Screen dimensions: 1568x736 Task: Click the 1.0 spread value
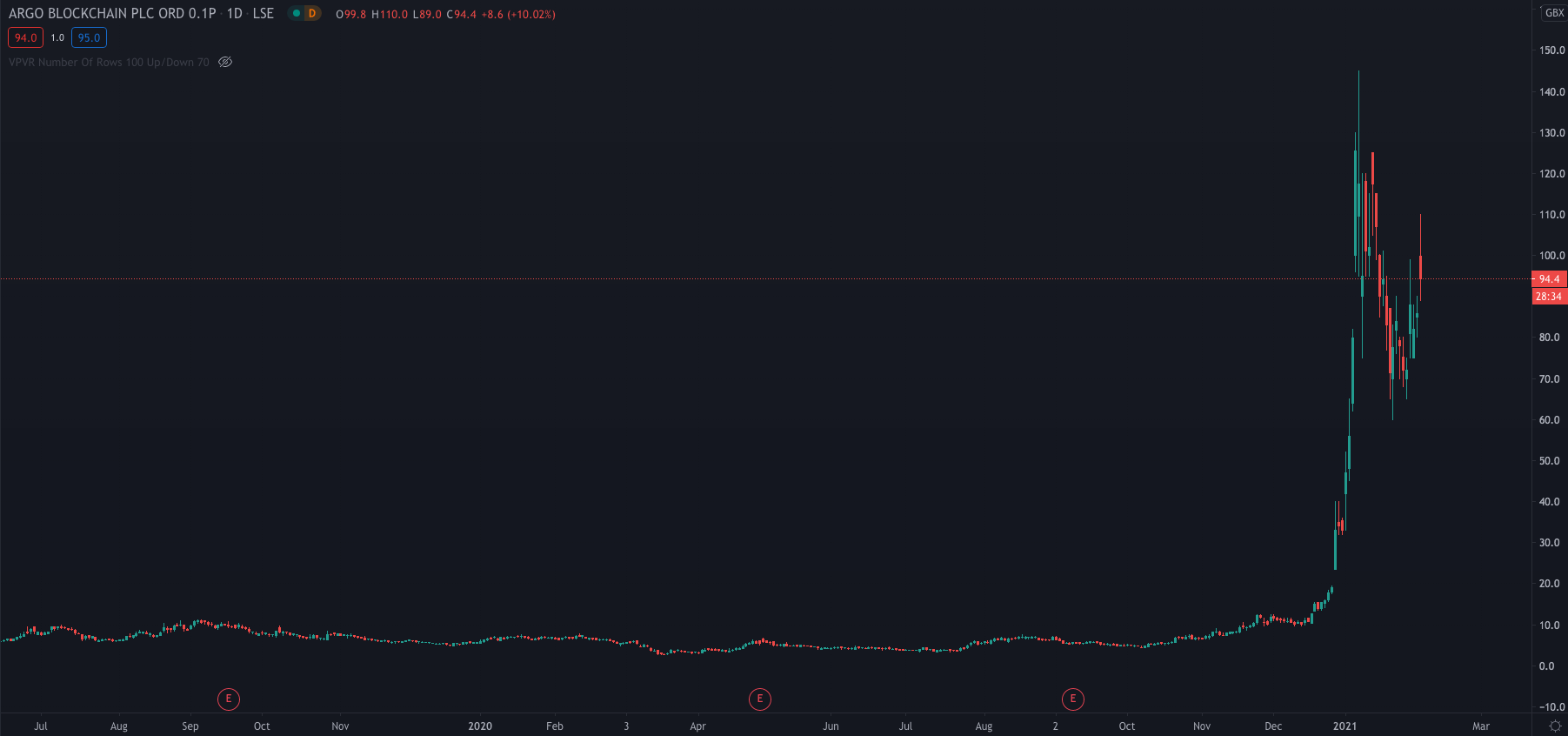[57, 37]
